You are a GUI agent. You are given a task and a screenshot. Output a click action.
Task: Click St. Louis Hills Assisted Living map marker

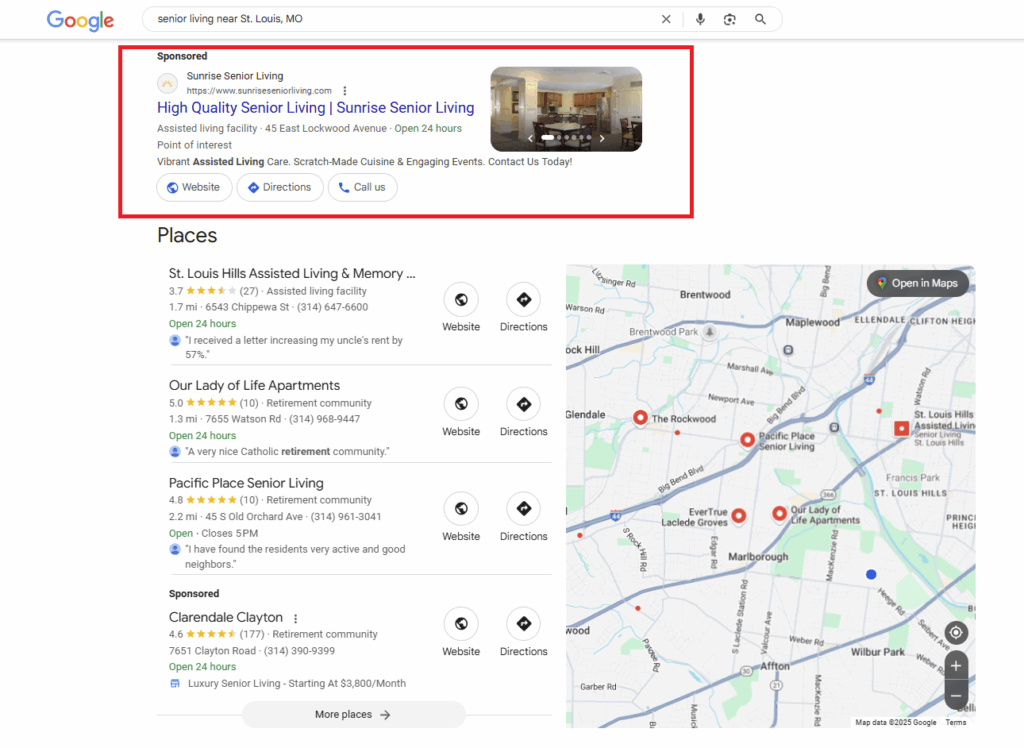pos(901,429)
